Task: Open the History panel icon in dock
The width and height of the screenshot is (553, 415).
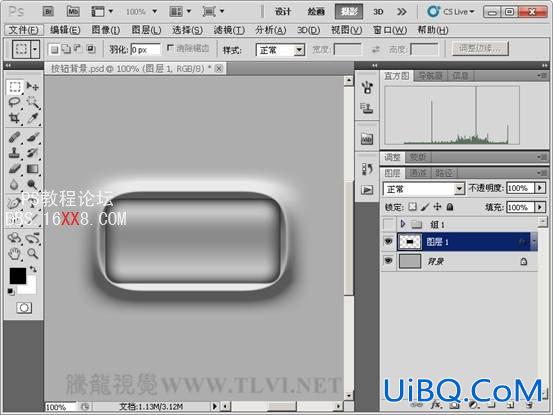Action: click(367, 169)
